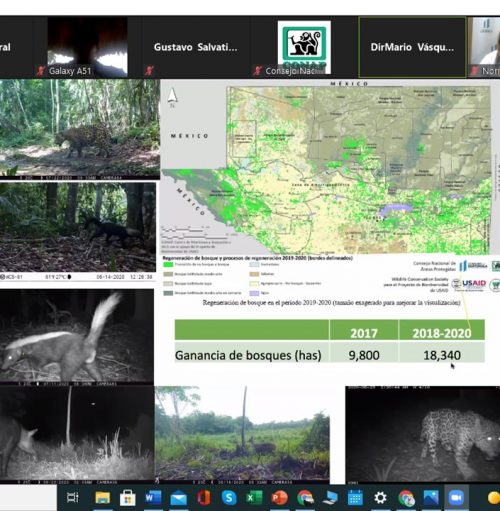Click the 2018-2020 table header cell
This screenshot has height=511, width=500.
click(442, 330)
